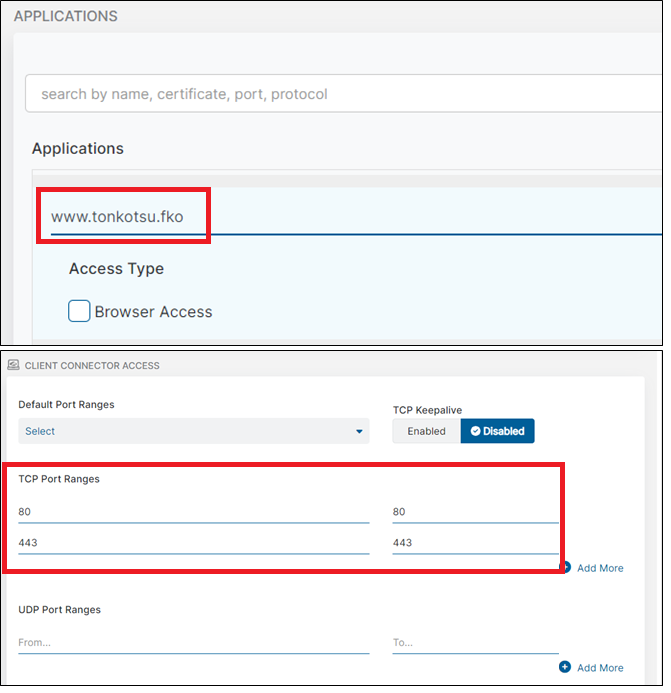Click the APPLICATIONS section header

pos(65,17)
